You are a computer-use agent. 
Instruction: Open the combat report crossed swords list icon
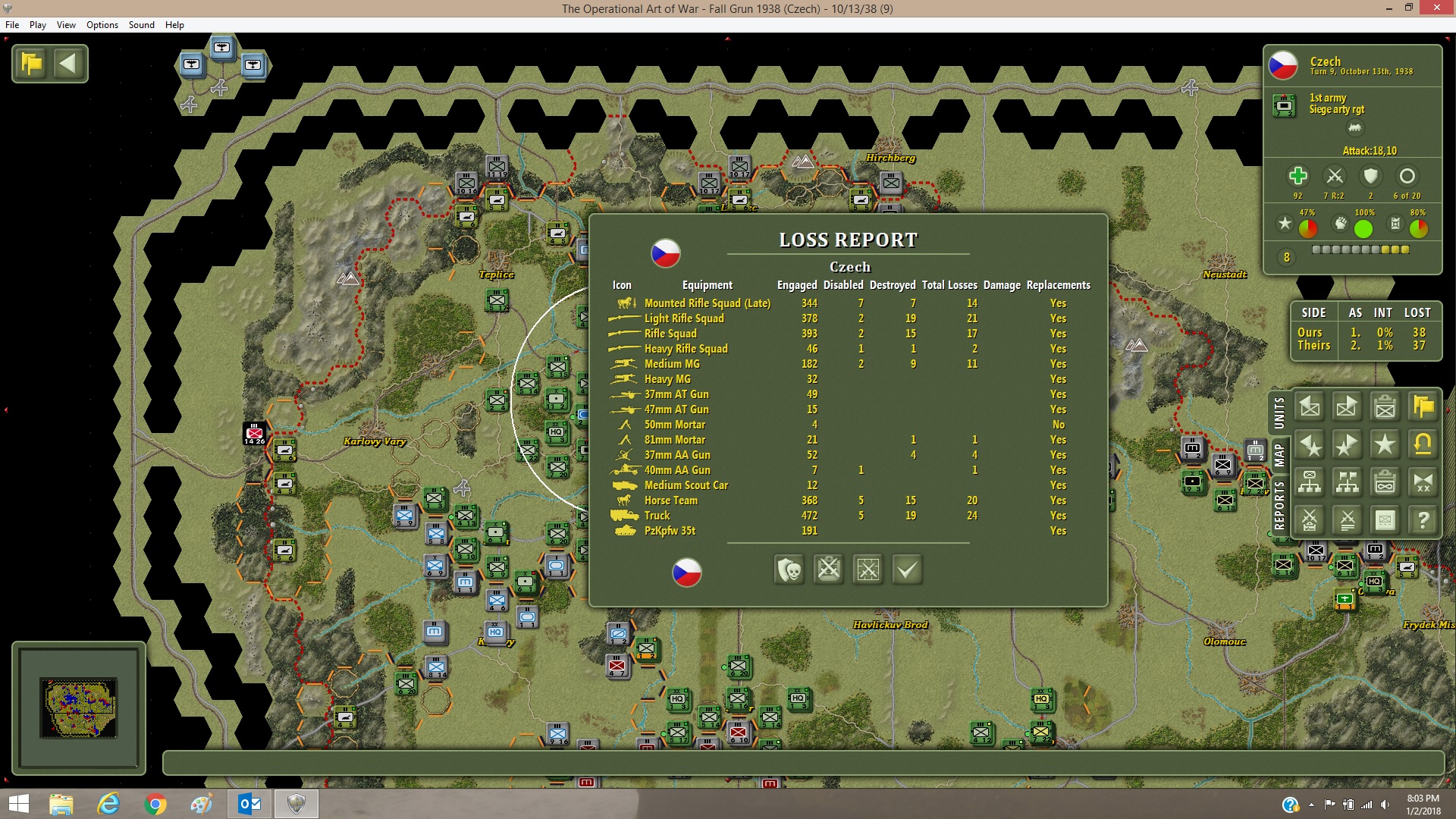[x=1347, y=520]
